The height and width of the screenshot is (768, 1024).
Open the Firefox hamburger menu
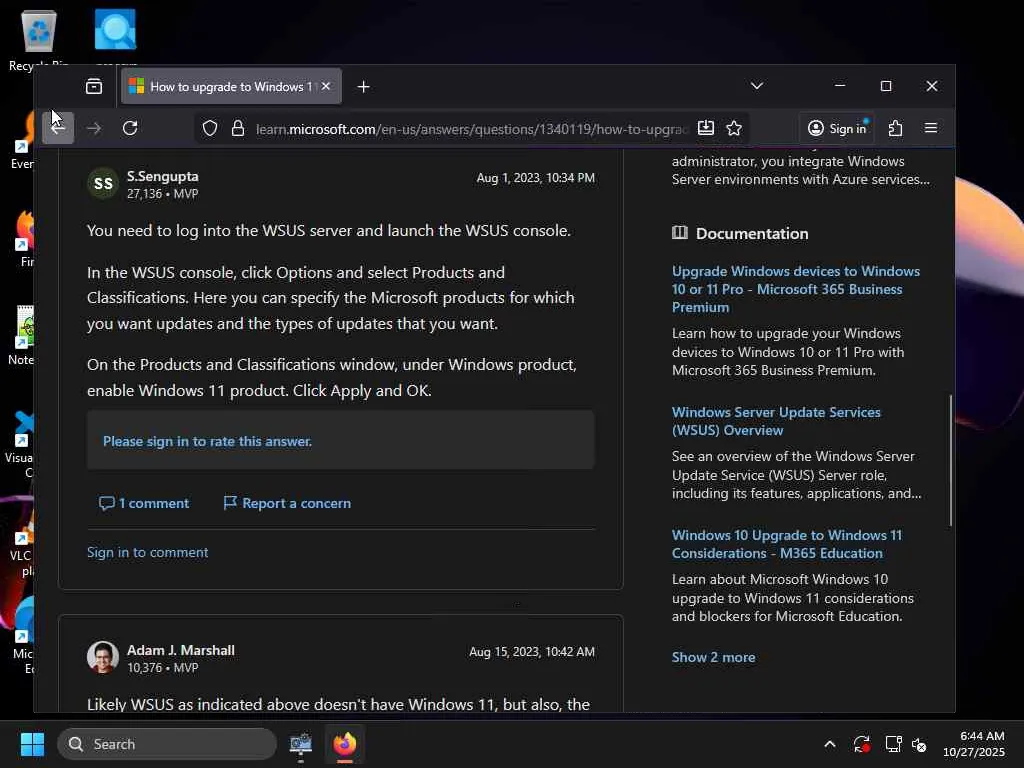coord(931,128)
